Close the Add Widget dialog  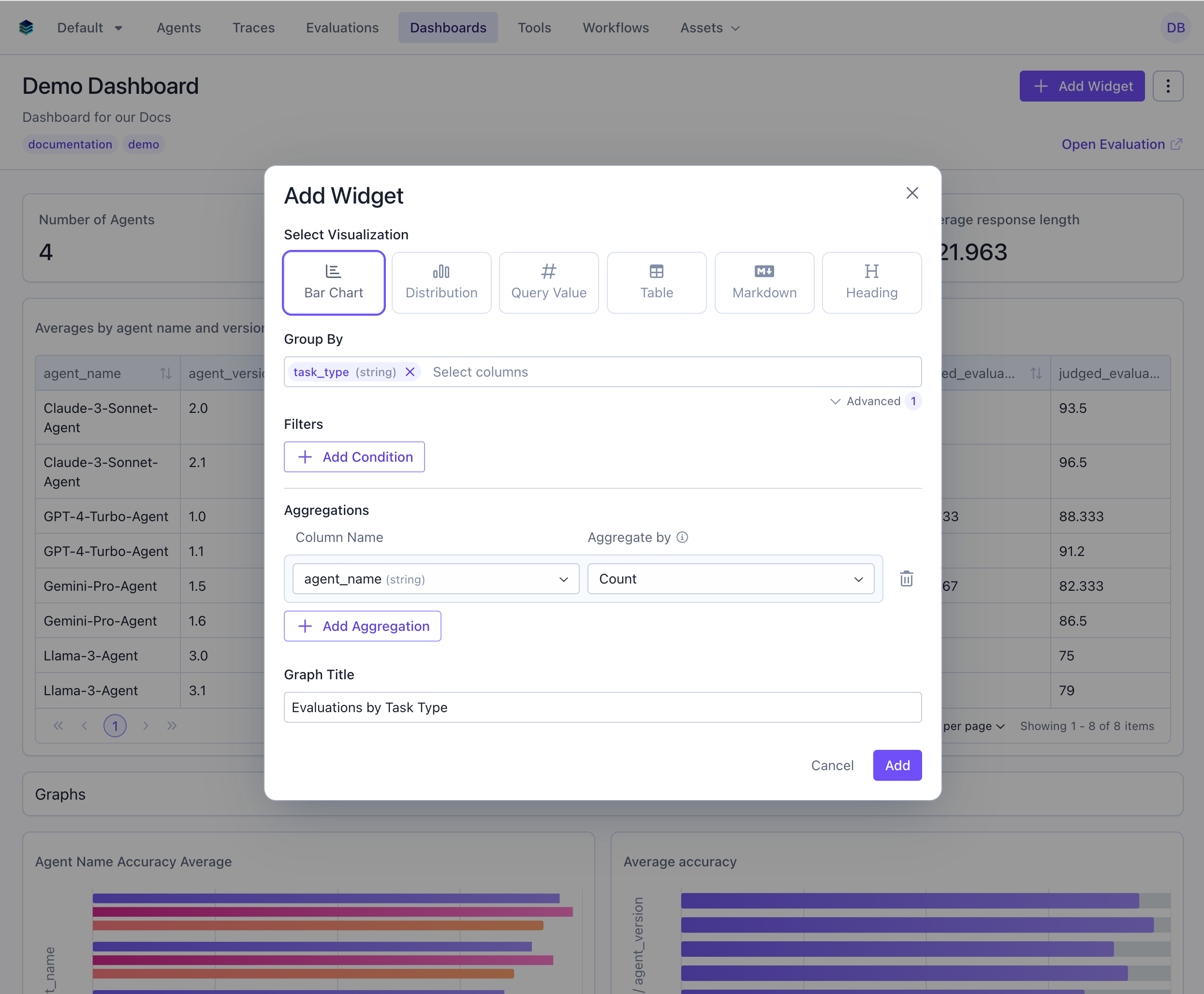911,193
